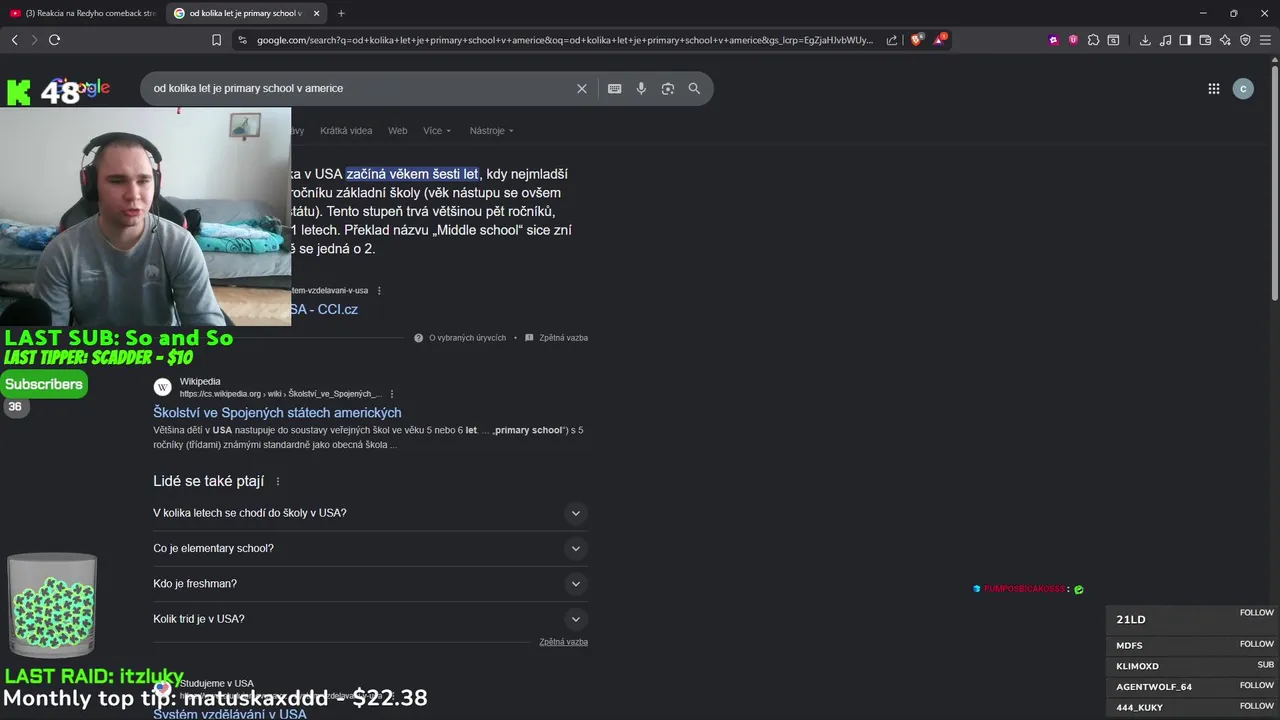Open new tab with plus button
1280x720 pixels.
(x=341, y=13)
